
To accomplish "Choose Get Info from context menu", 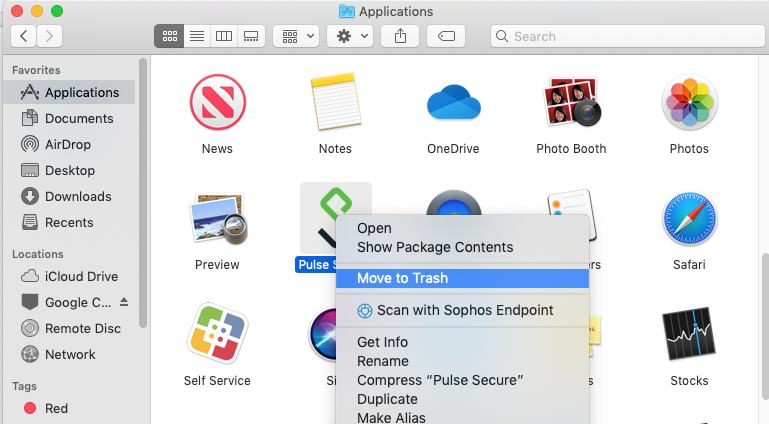I will click(462, 342).
